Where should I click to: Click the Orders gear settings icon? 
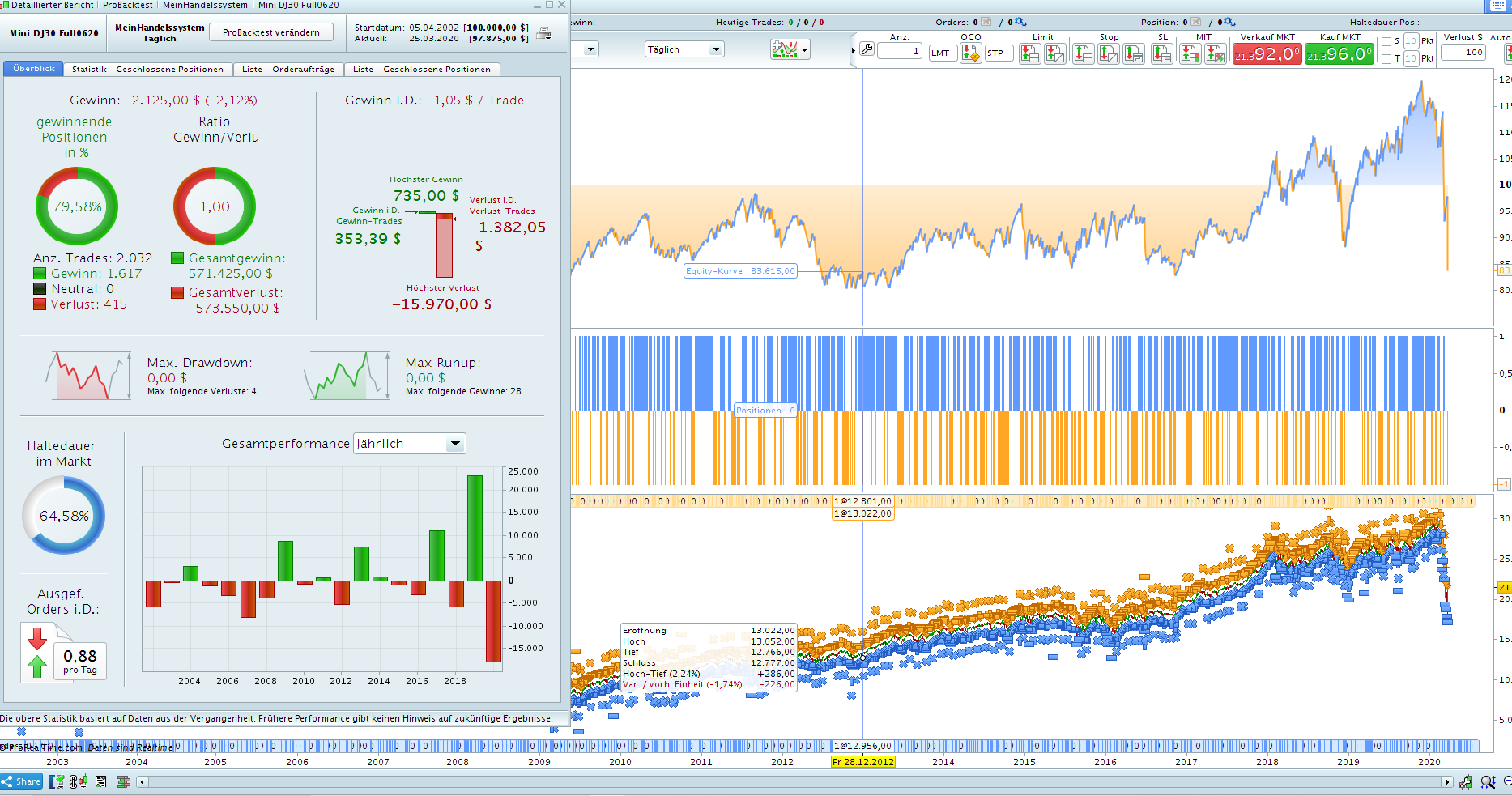point(1020,22)
